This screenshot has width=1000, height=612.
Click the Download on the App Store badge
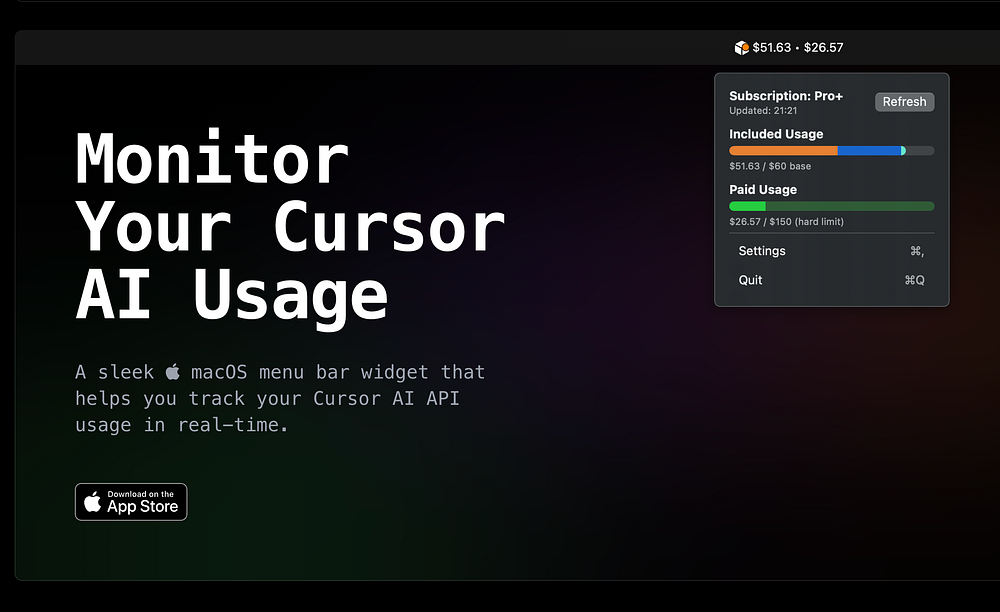(x=131, y=502)
